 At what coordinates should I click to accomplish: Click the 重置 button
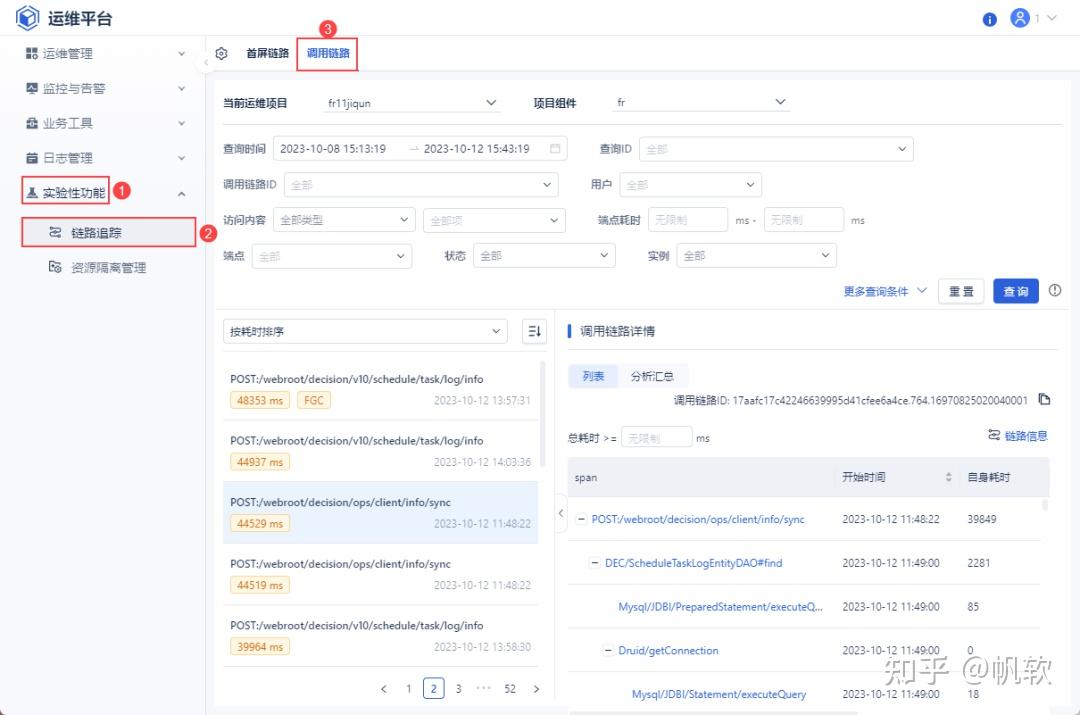(961, 291)
